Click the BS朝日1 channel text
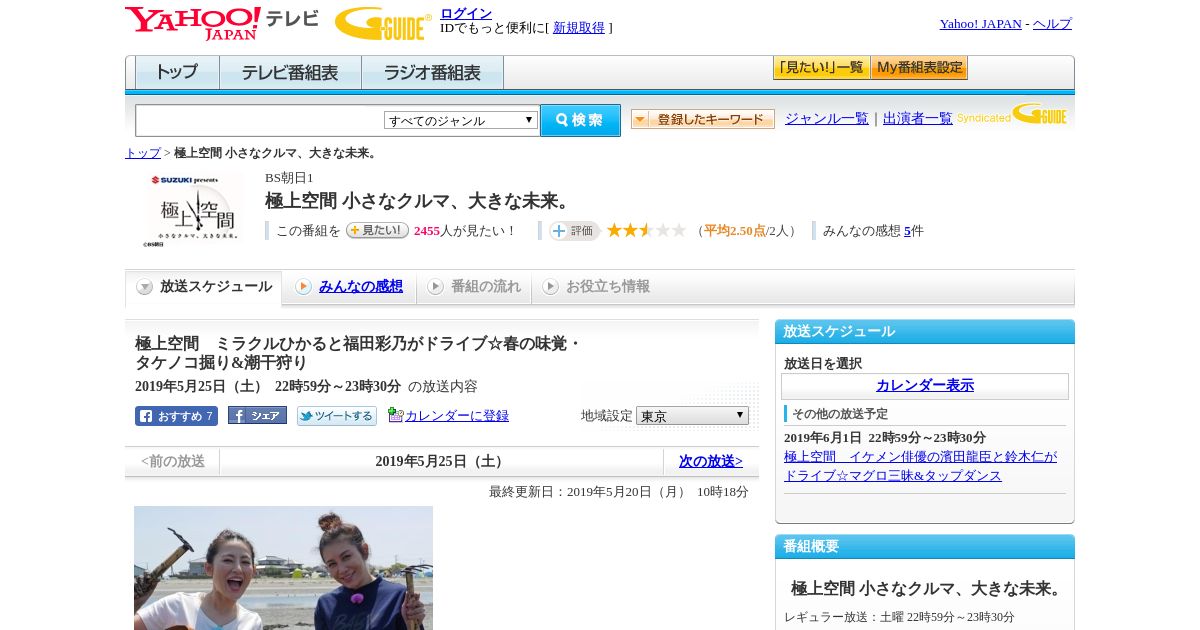The height and width of the screenshot is (630, 1200). [289, 178]
